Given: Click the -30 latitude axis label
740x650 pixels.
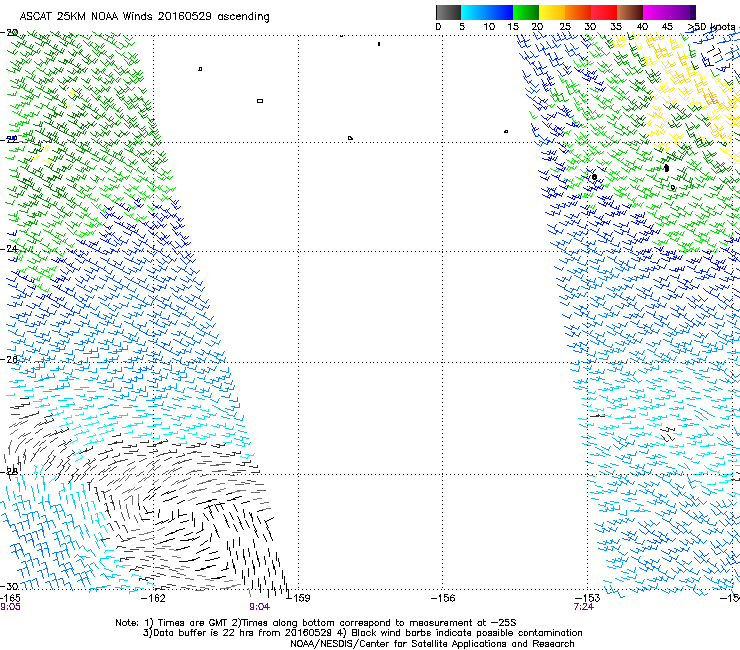Looking at the screenshot, I should [x=9, y=586].
